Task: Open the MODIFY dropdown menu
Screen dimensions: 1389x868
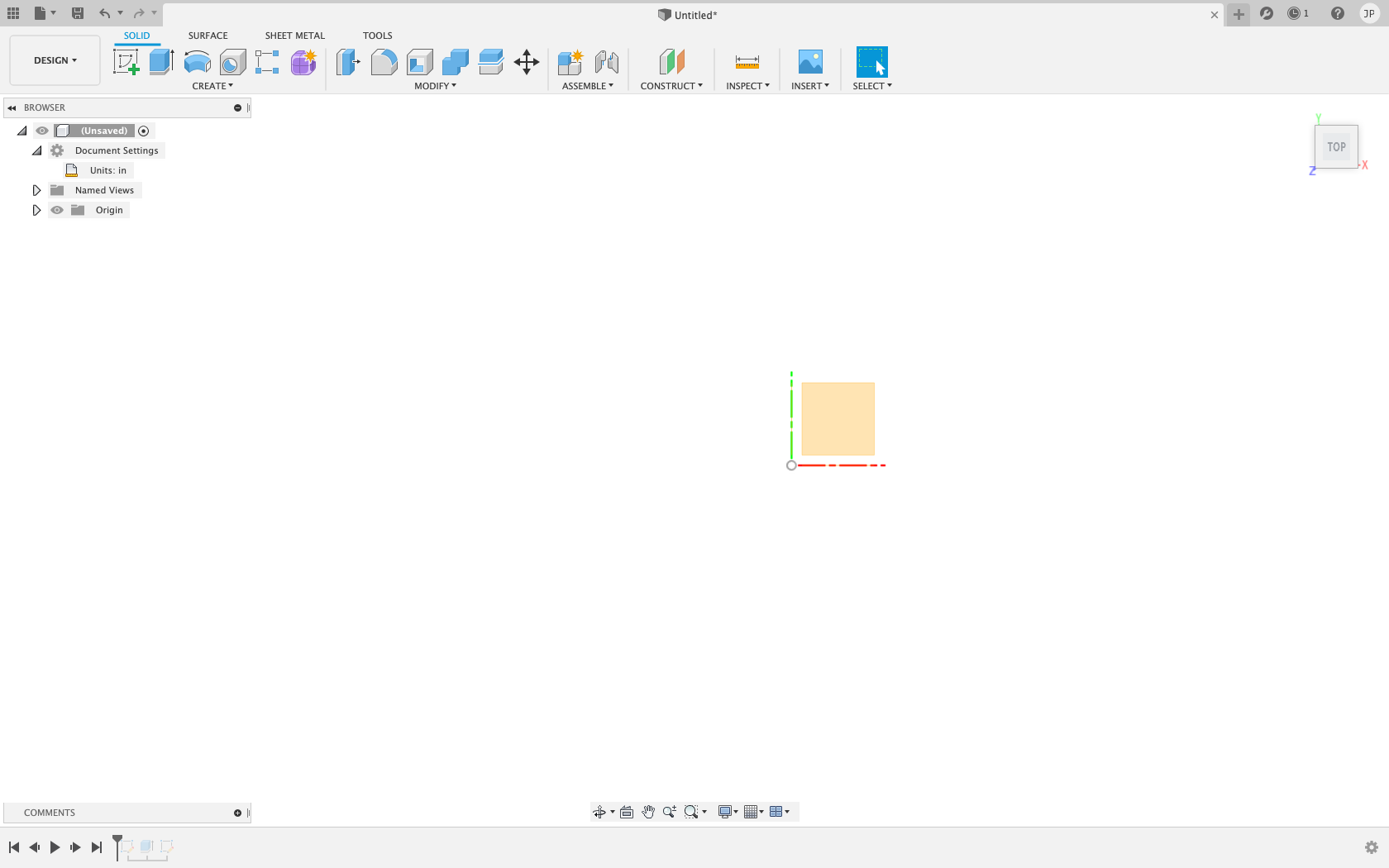Action: coord(435,86)
